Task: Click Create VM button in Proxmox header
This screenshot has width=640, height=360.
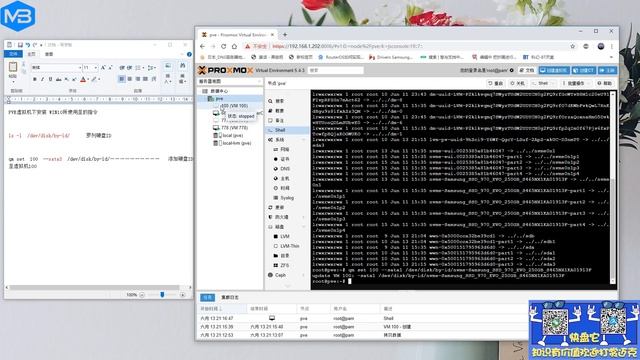Action: pyautogui.click(x=554, y=70)
